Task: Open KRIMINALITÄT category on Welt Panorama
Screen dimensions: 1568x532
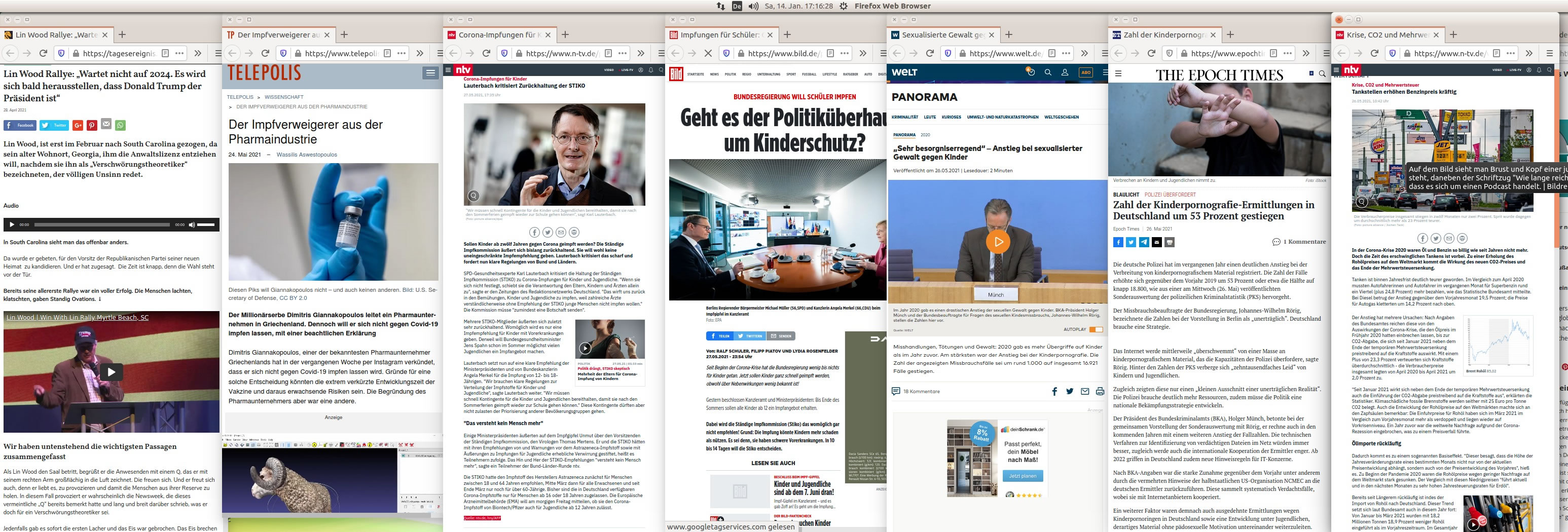Action: [904, 117]
